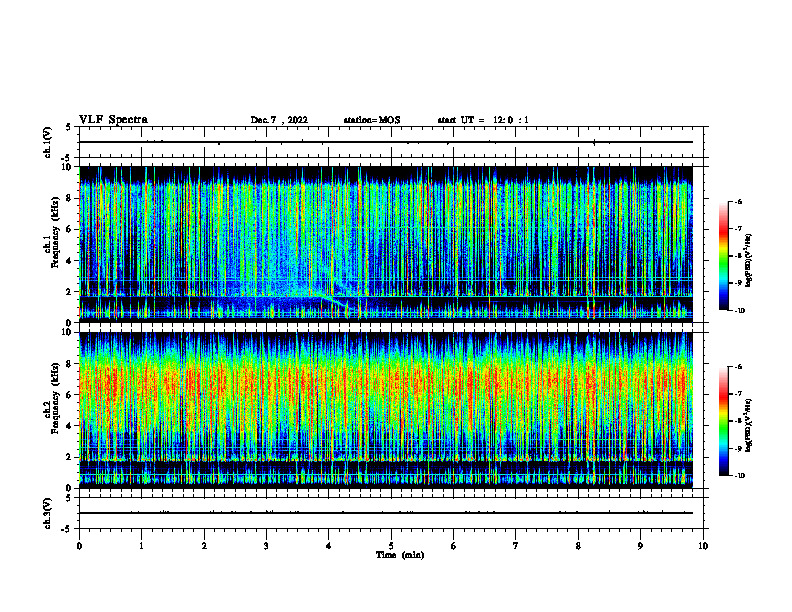Screen dimensions: 792x612
Task: Click the "ch.1(V)" axis label
Action: (48, 142)
